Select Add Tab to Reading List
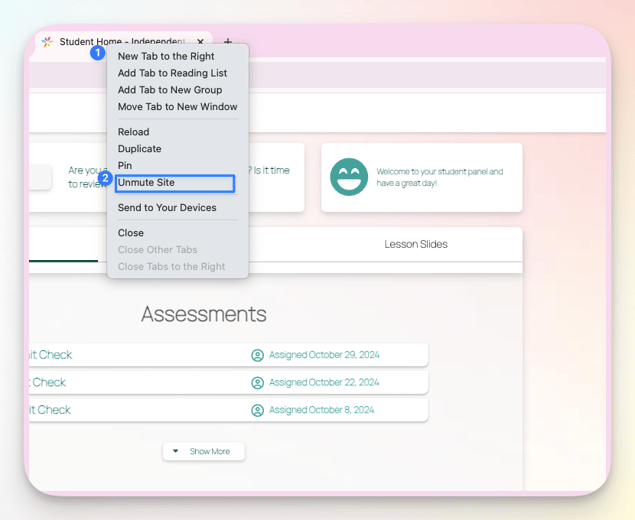Image resolution: width=635 pixels, height=520 pixels. 172,73
